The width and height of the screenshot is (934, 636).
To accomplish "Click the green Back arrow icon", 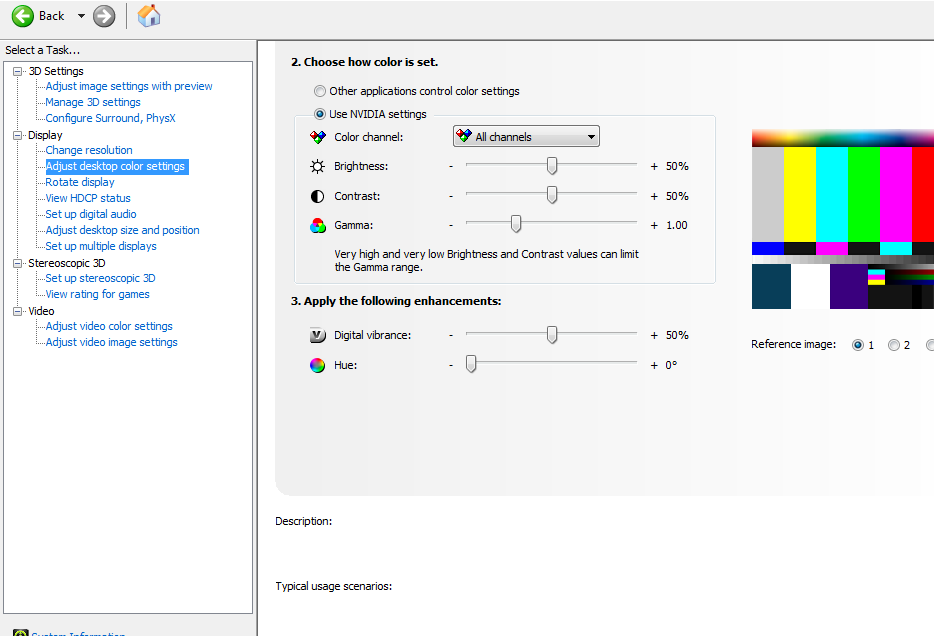I will [x=23, y=16].
